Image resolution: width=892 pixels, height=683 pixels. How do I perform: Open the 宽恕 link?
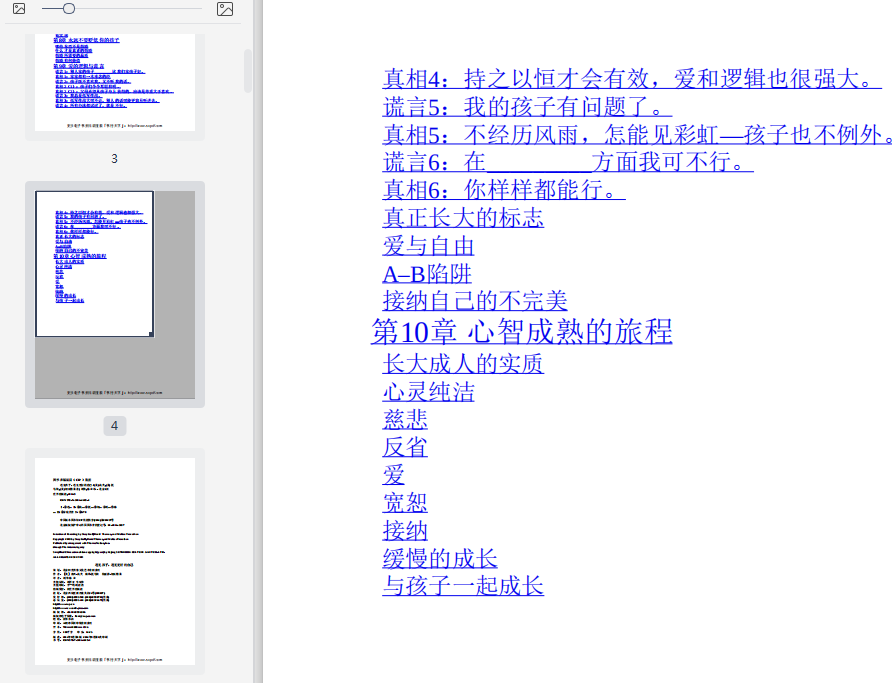point(405,503)
